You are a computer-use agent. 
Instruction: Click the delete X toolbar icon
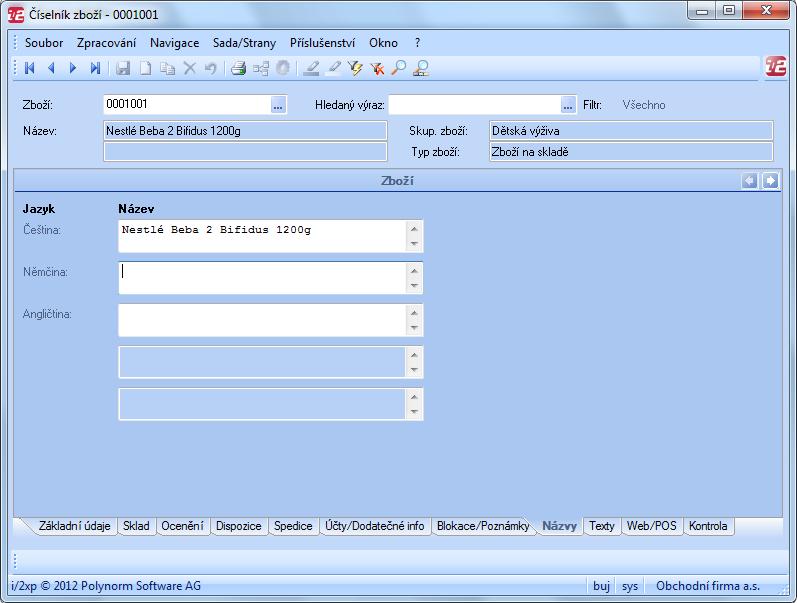pos(190,68)
